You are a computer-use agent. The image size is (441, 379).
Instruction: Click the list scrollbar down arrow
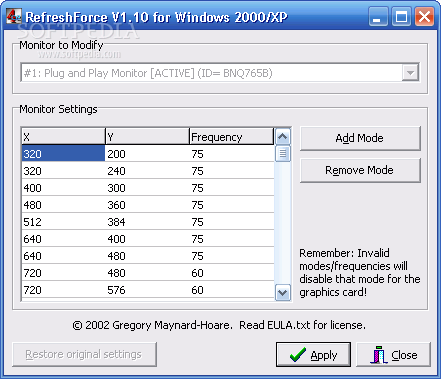[283, 293]
